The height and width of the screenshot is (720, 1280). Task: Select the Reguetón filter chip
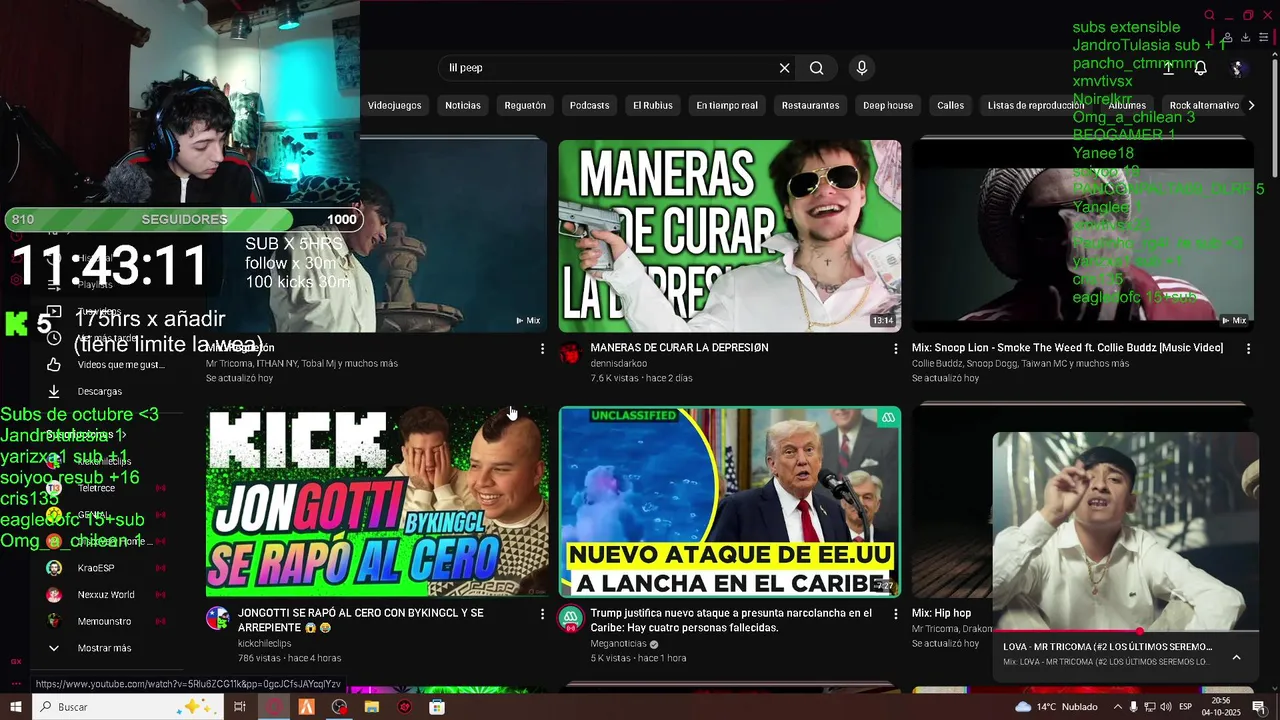tap(525, 105)
